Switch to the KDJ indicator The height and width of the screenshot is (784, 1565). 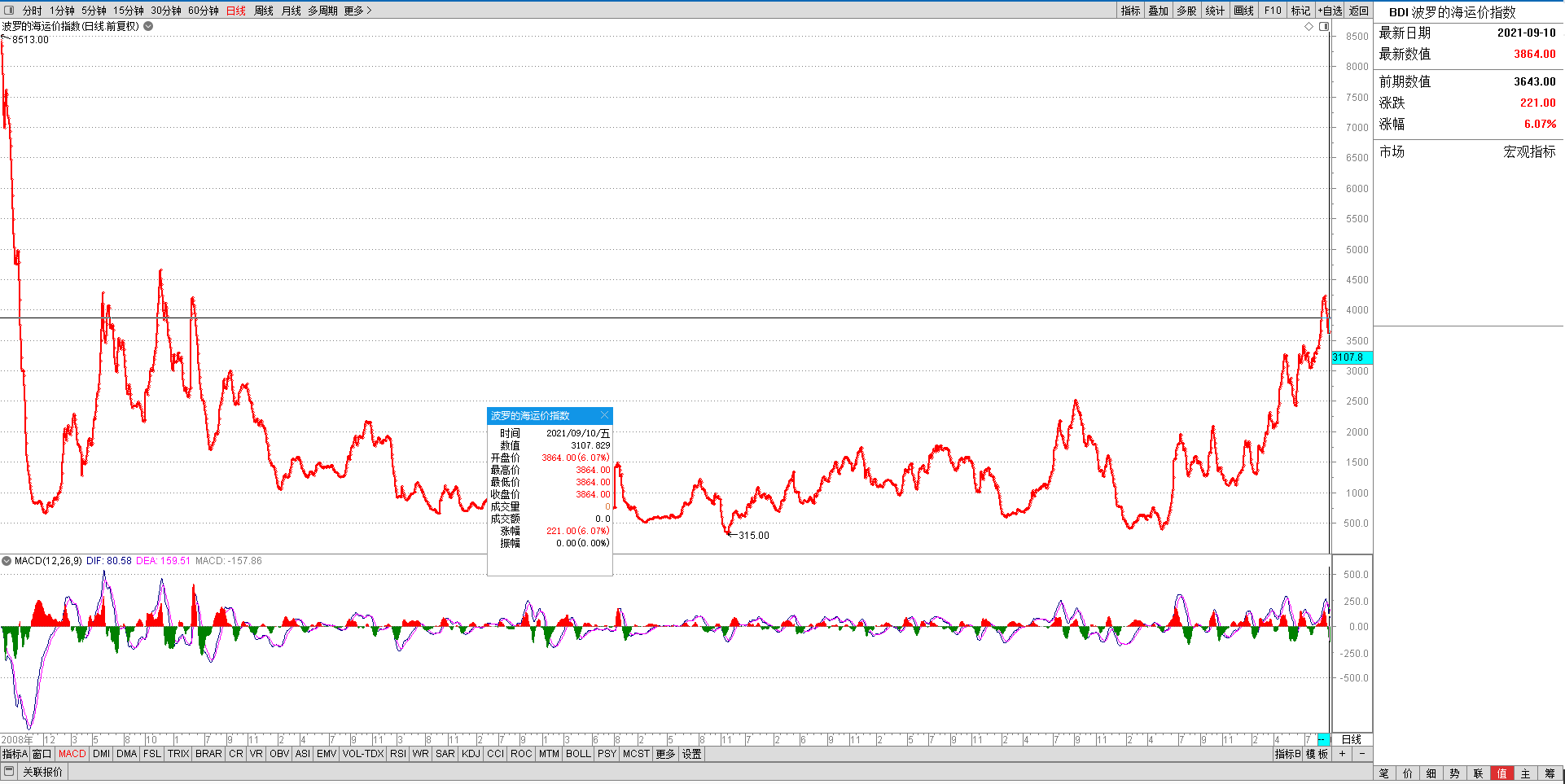coord(471,754)
